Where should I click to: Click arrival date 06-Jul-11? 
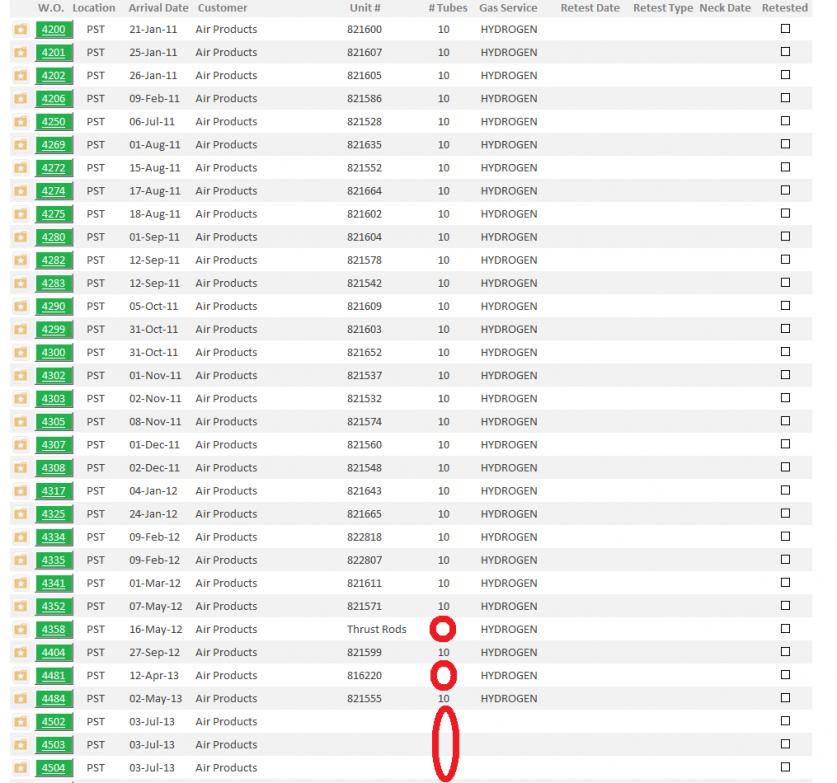(152, 122)
